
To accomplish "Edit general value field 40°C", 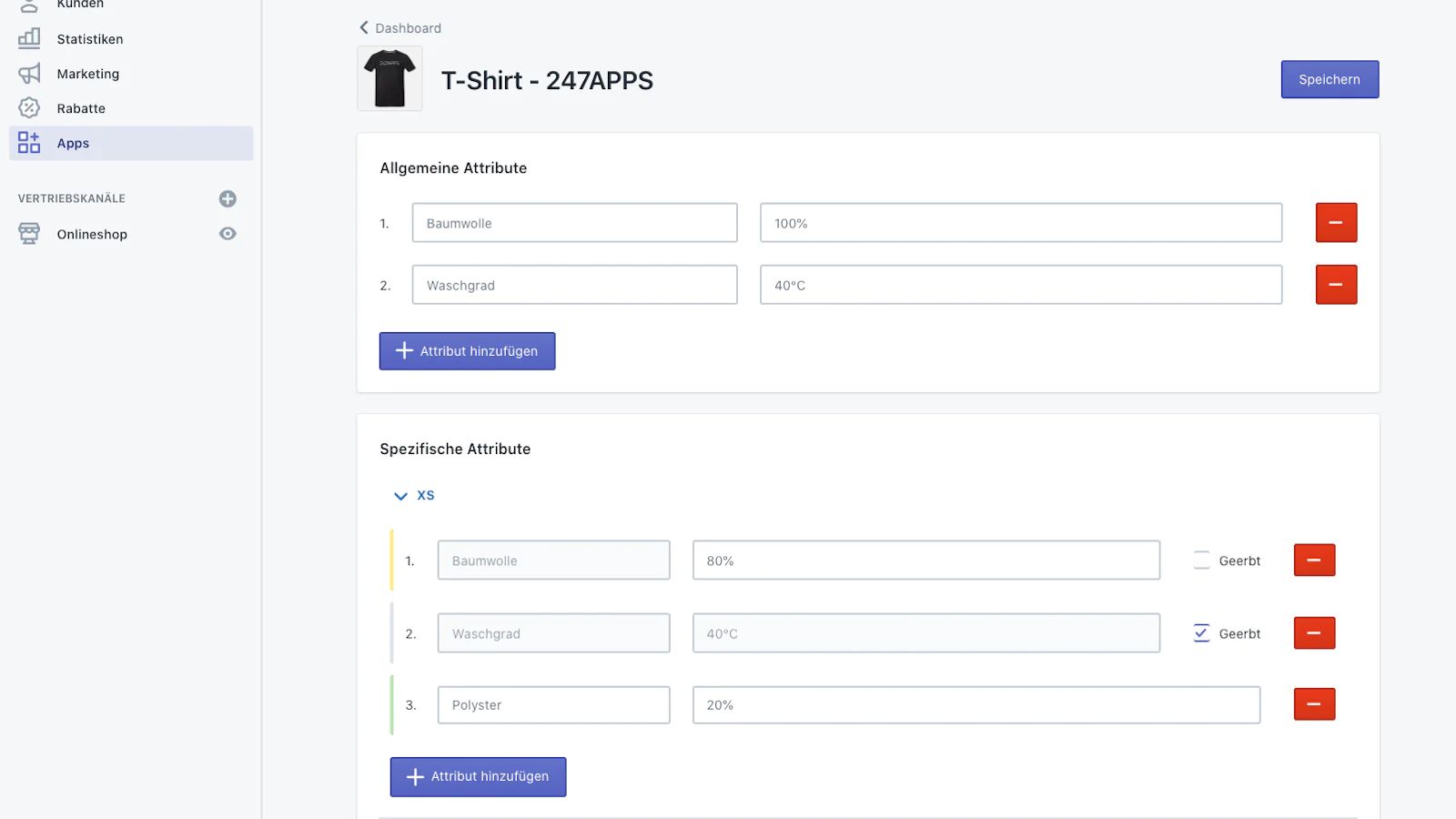I will (x=1021, y=285).
